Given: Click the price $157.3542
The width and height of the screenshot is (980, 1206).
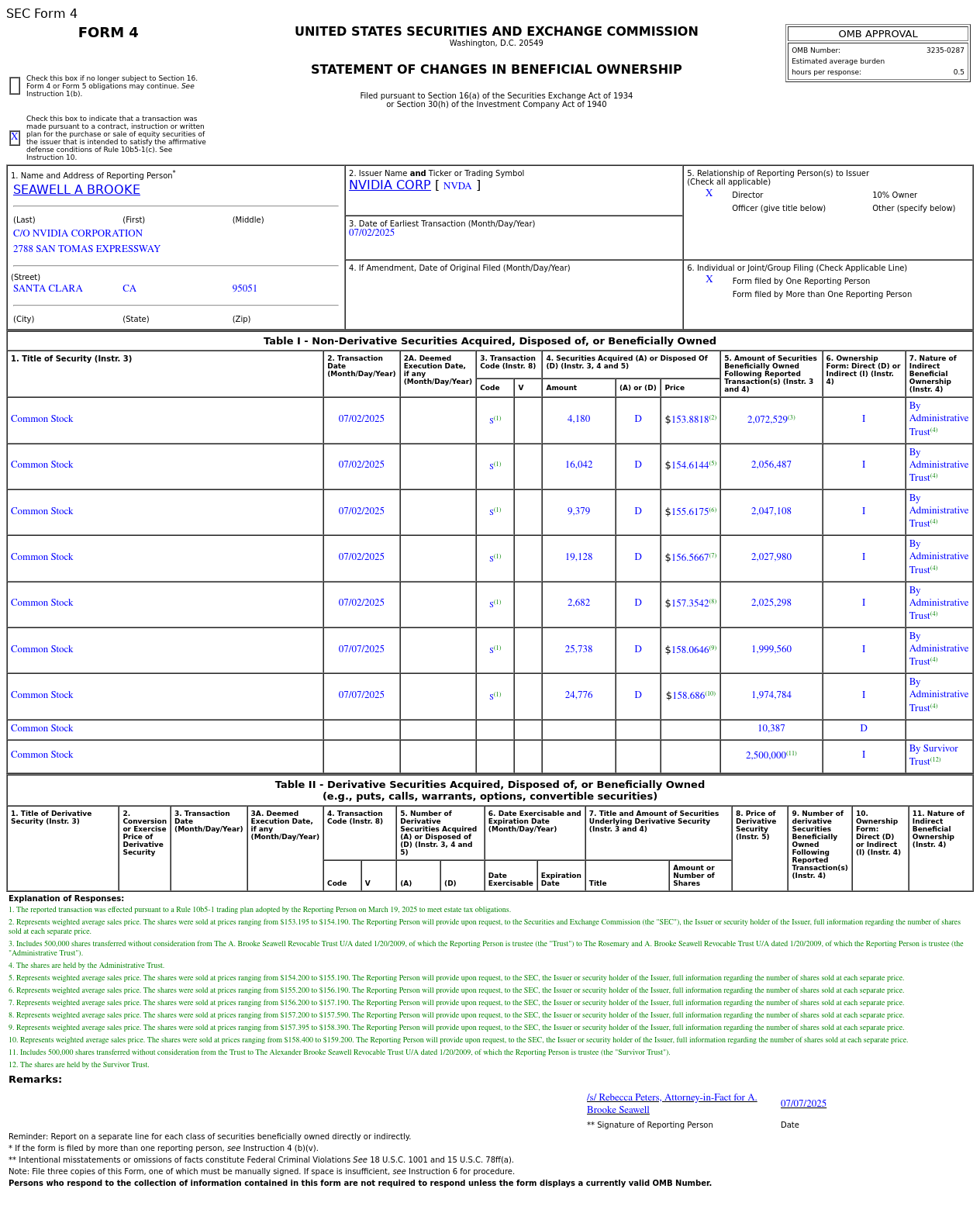Looking at the screenshot, I should pos(687,603).
